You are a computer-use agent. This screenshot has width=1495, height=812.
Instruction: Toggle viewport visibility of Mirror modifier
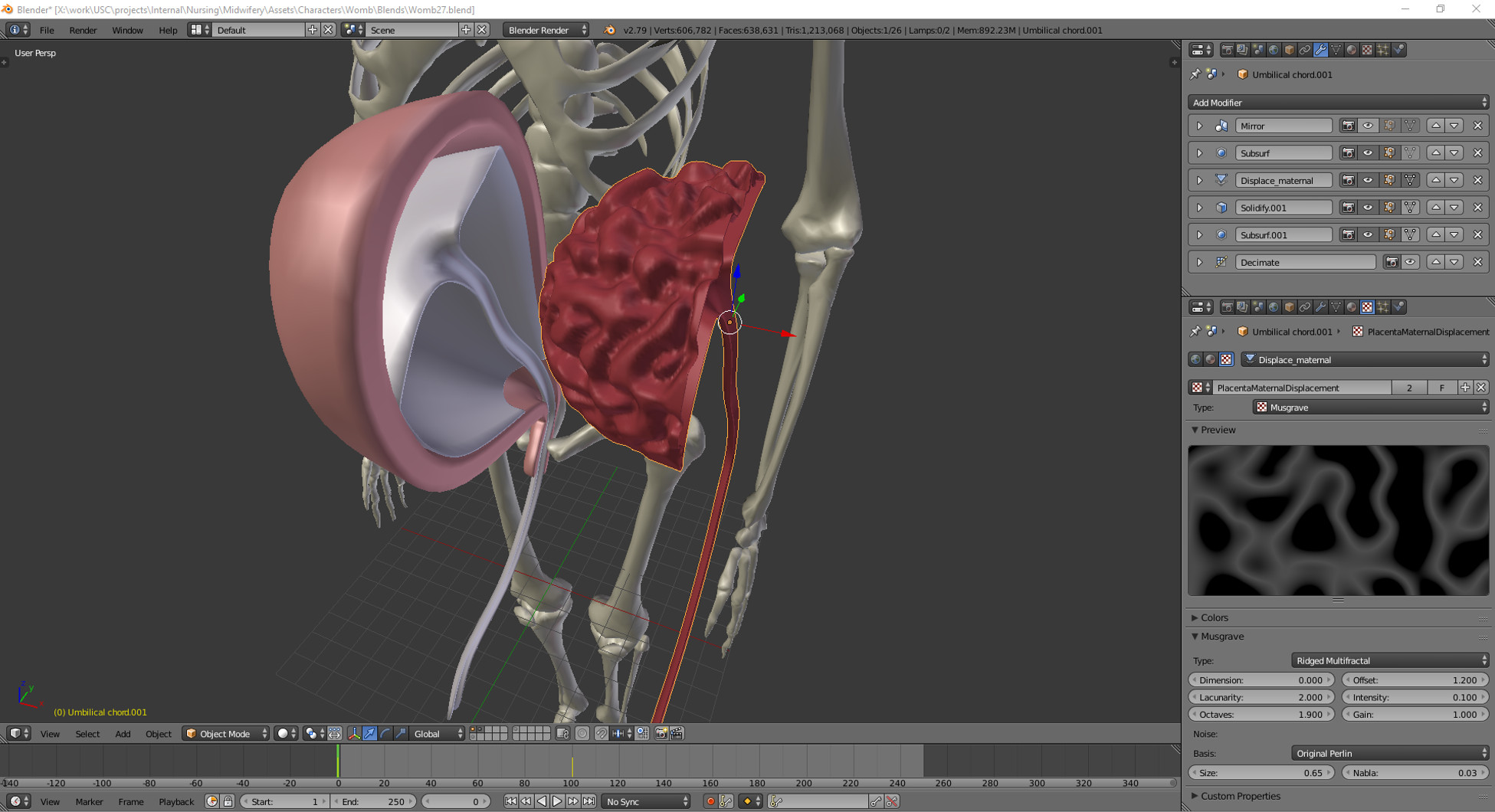(1368, 126)
